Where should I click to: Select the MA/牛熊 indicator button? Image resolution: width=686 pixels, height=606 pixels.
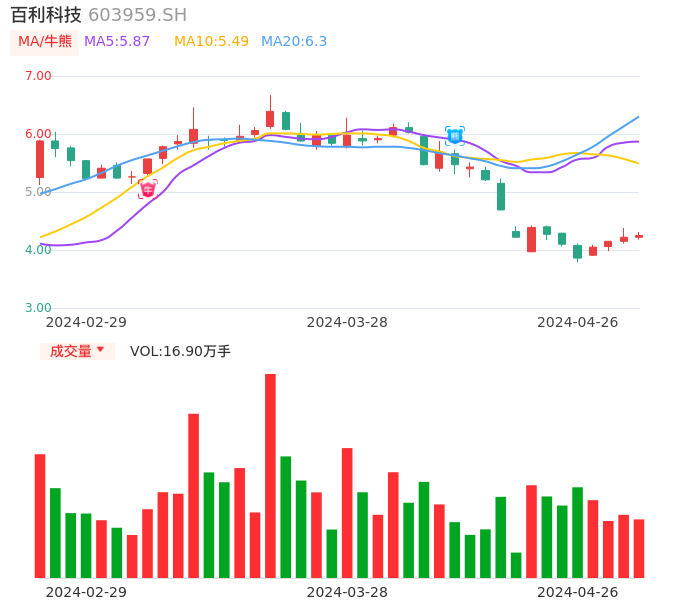(x=45, y=42)
